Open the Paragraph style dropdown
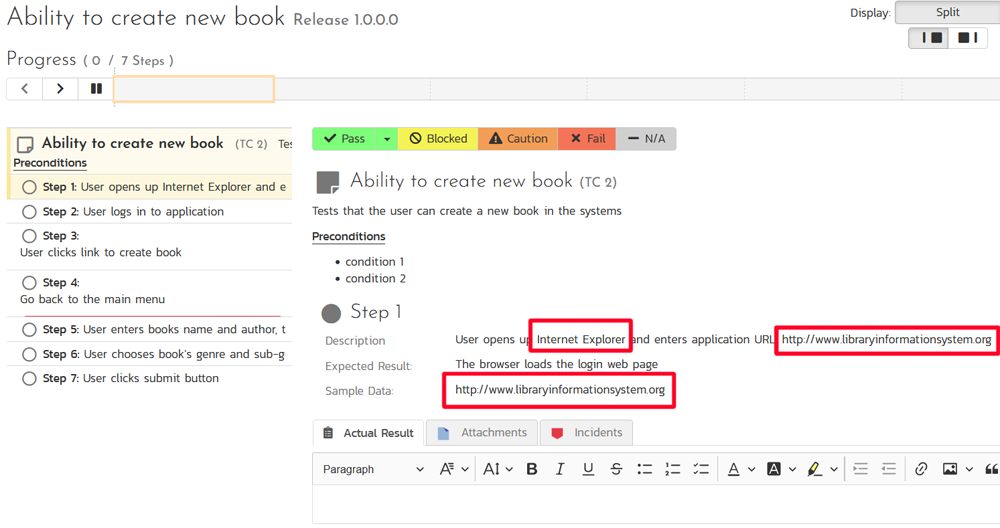Viewport: 1000px width, 528px height. click(373, 469)
